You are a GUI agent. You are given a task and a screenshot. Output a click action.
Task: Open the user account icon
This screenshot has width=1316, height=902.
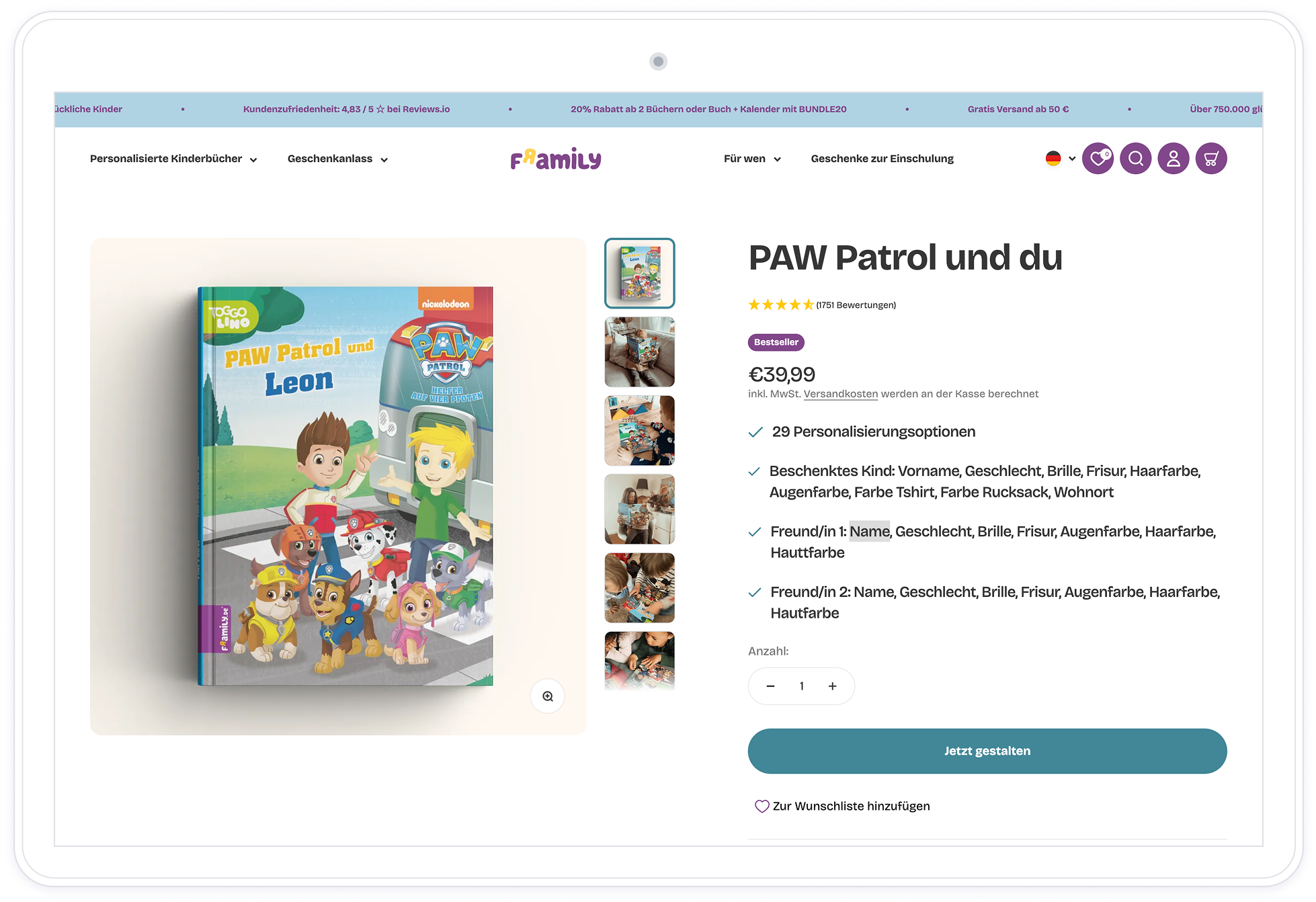click(1174, 159)
